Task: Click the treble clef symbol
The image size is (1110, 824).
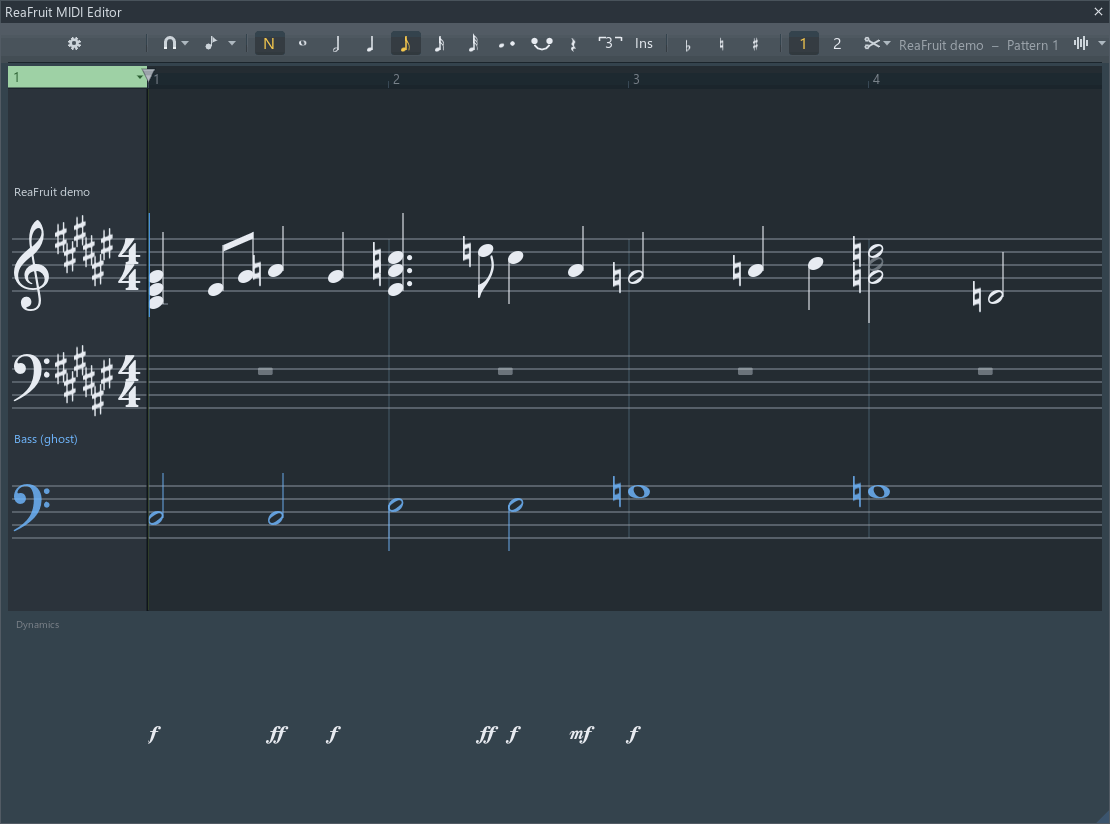Action: click(31, 265)
